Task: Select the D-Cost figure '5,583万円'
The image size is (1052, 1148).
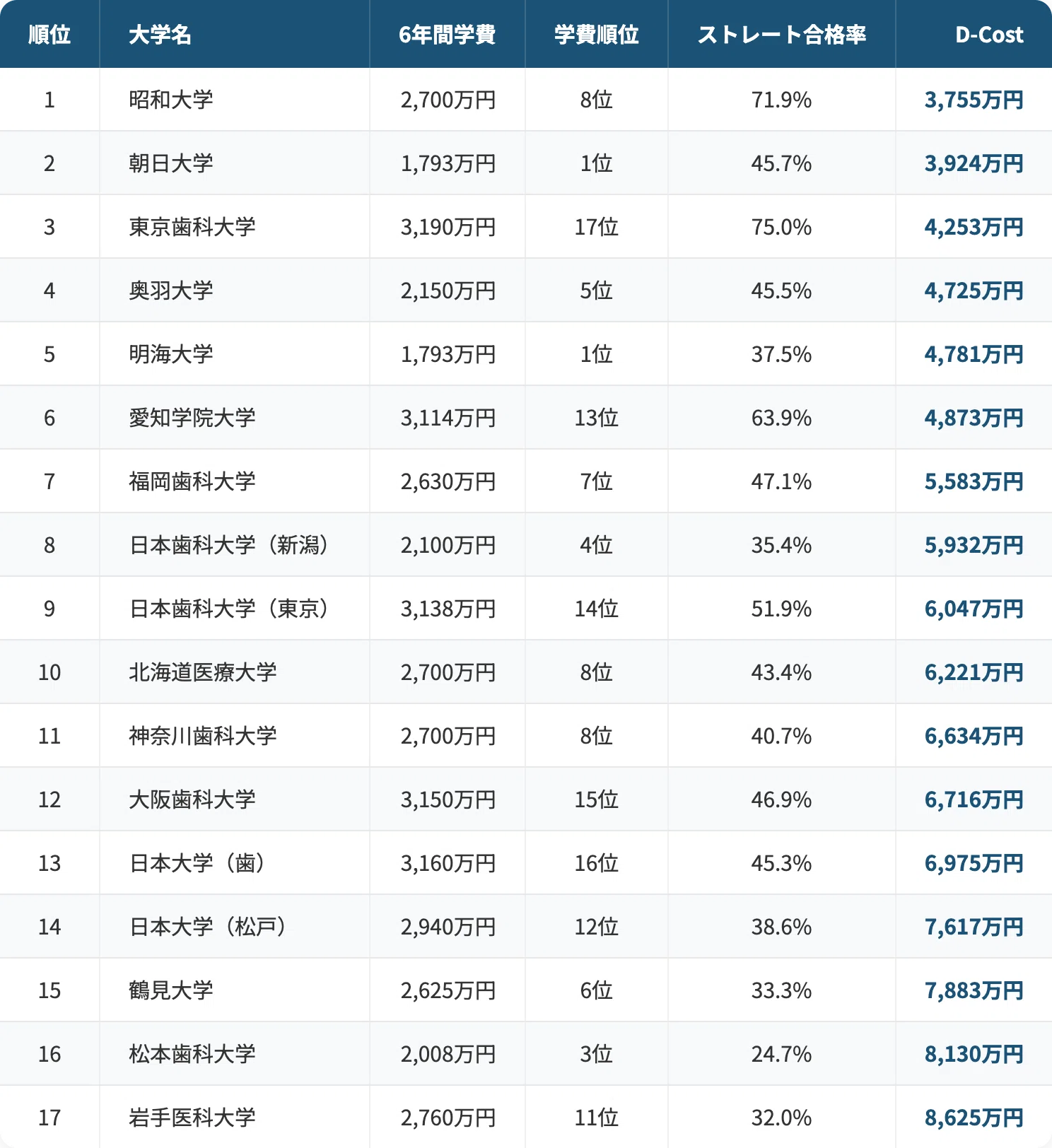Action: click(x=974, y=481)
